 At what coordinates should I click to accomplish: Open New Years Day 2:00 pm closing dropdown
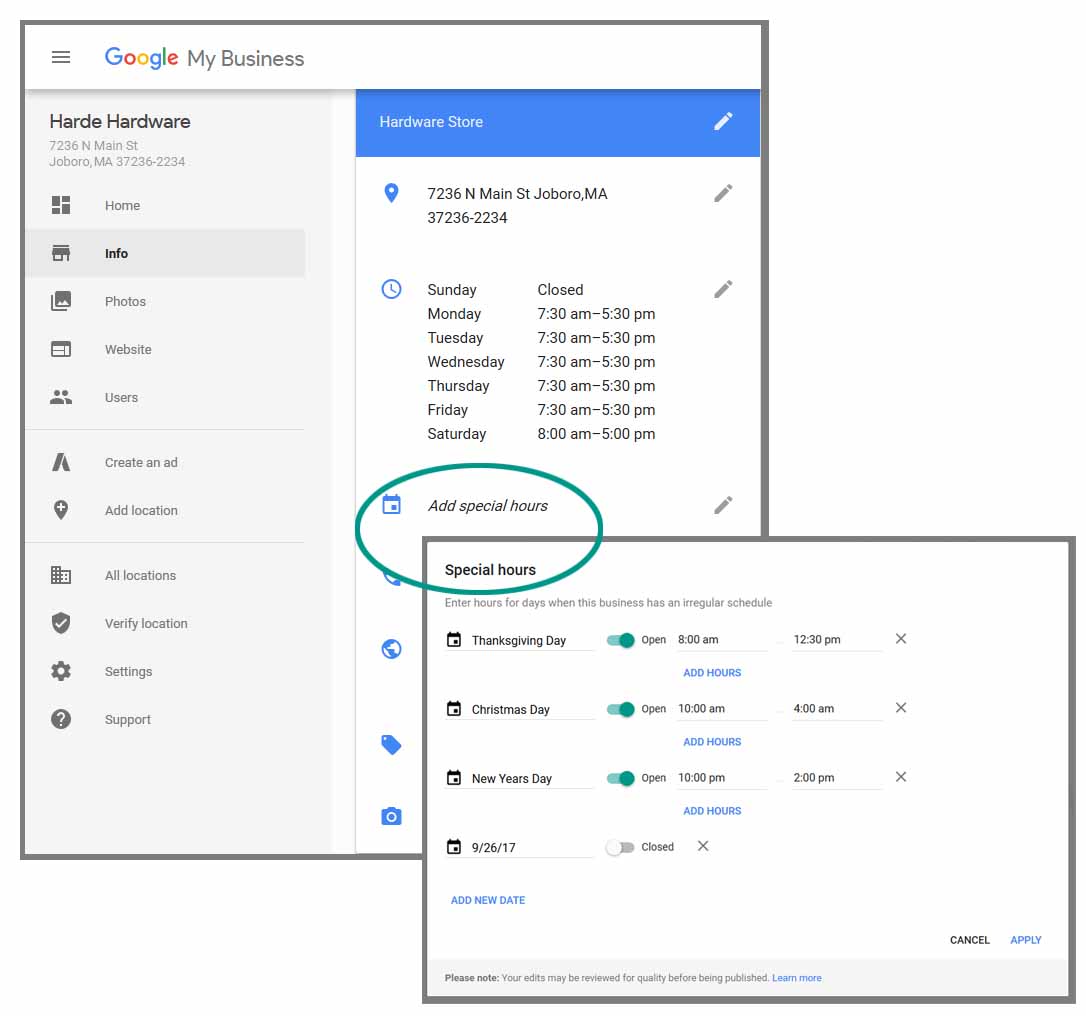(837, 778)
